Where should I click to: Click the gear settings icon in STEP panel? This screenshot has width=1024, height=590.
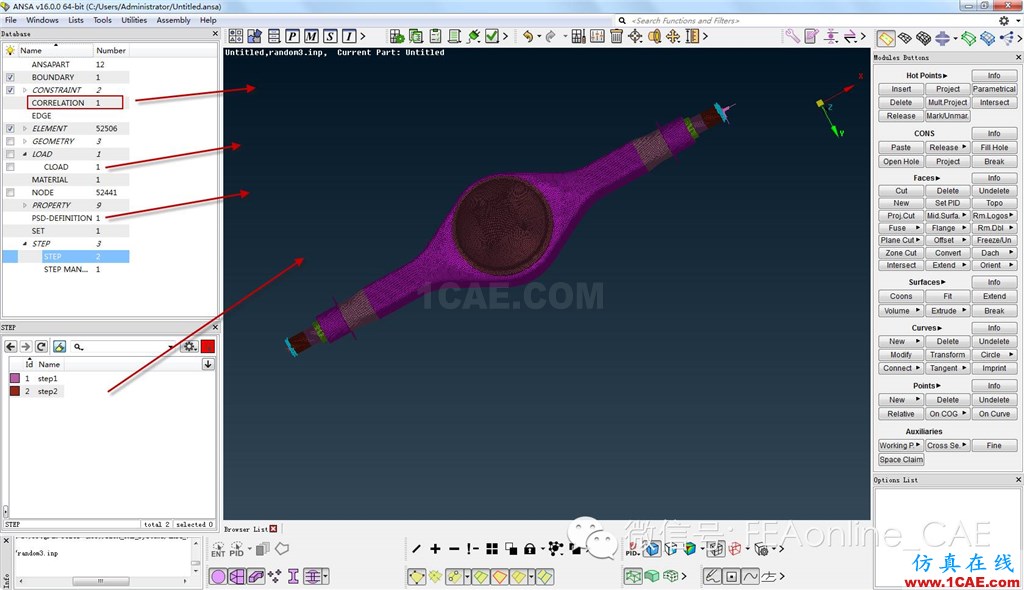click(x=189, y=346)
